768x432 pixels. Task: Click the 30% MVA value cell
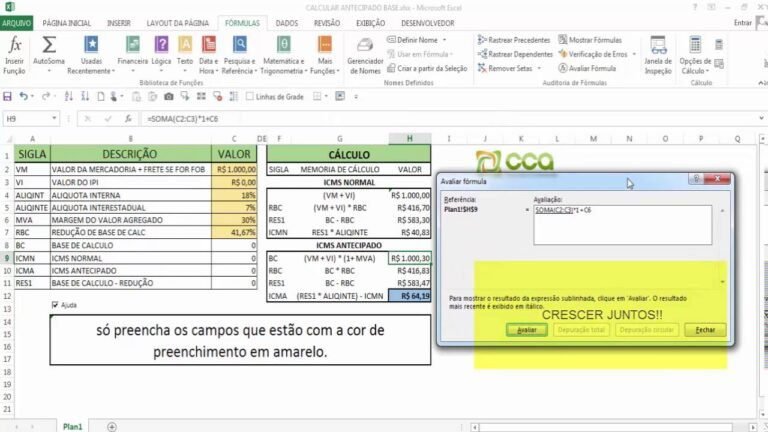(x=234, y=220)
